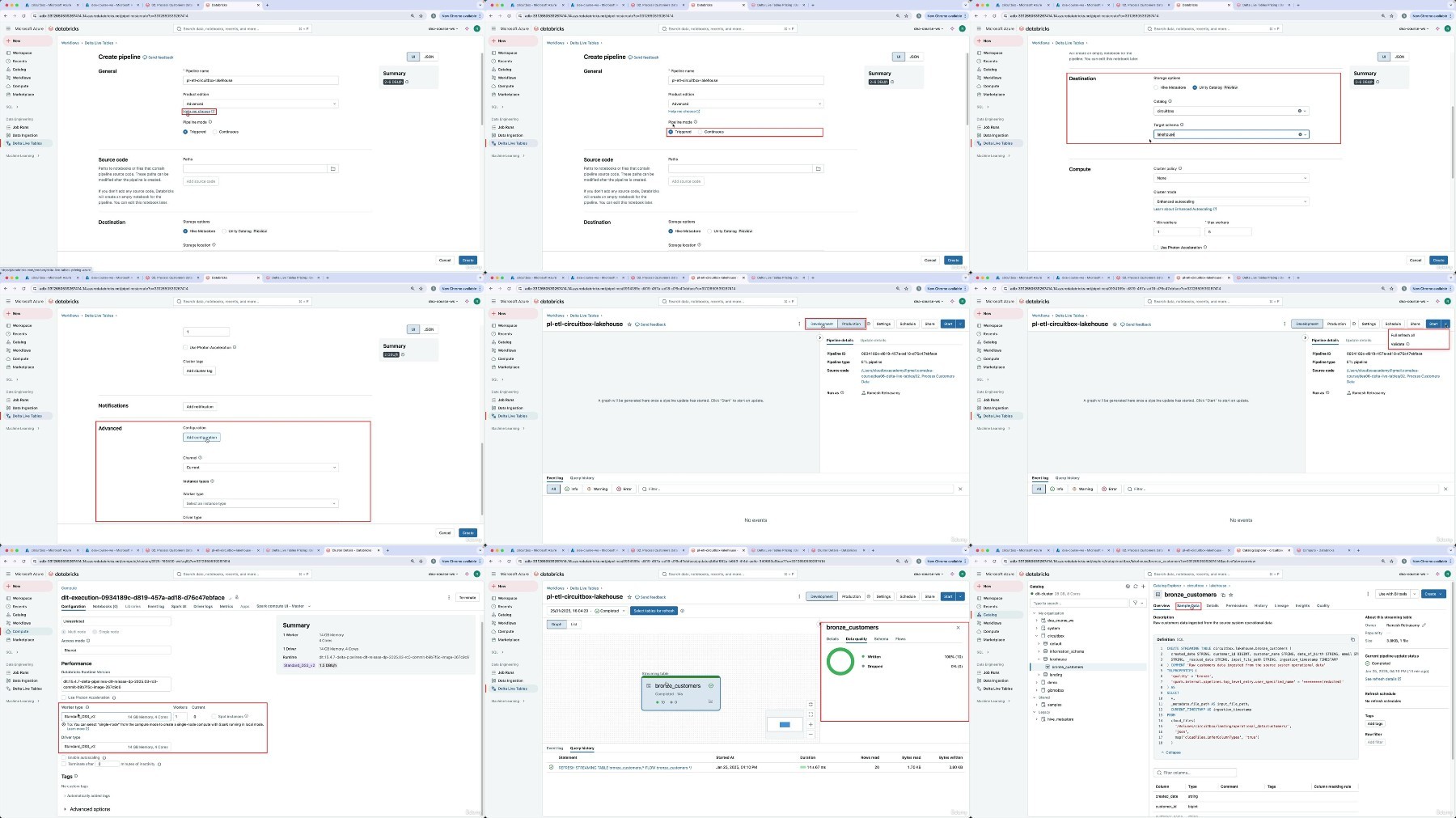
Task: Open See refresh details link
Action: 1382,679
